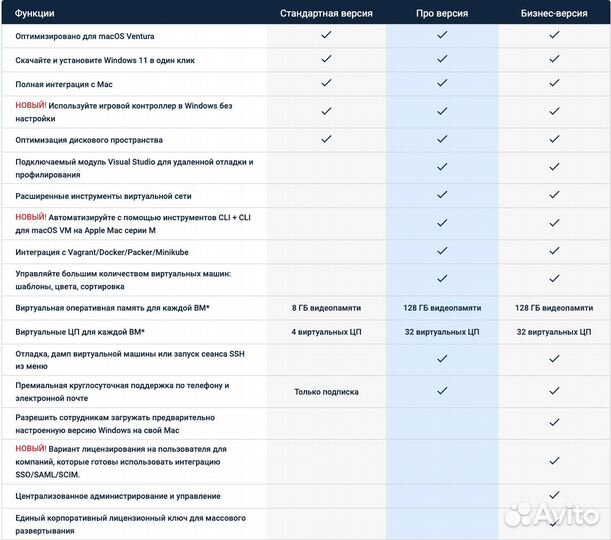
Task: Select the 'Бизнес-версия' column header
Action: tap(556, 13)
